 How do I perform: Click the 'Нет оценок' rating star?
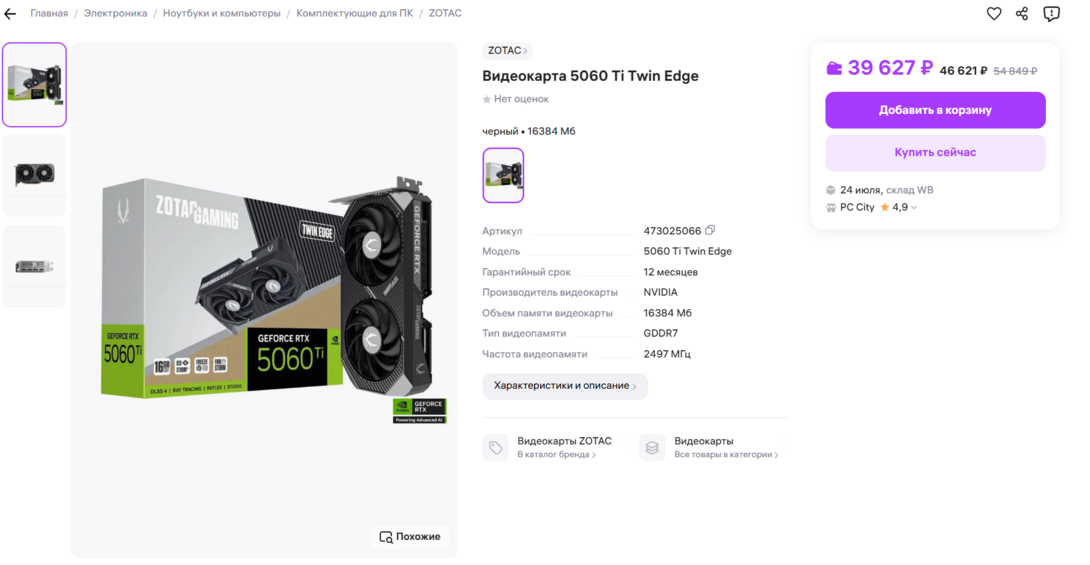point(487,99)
